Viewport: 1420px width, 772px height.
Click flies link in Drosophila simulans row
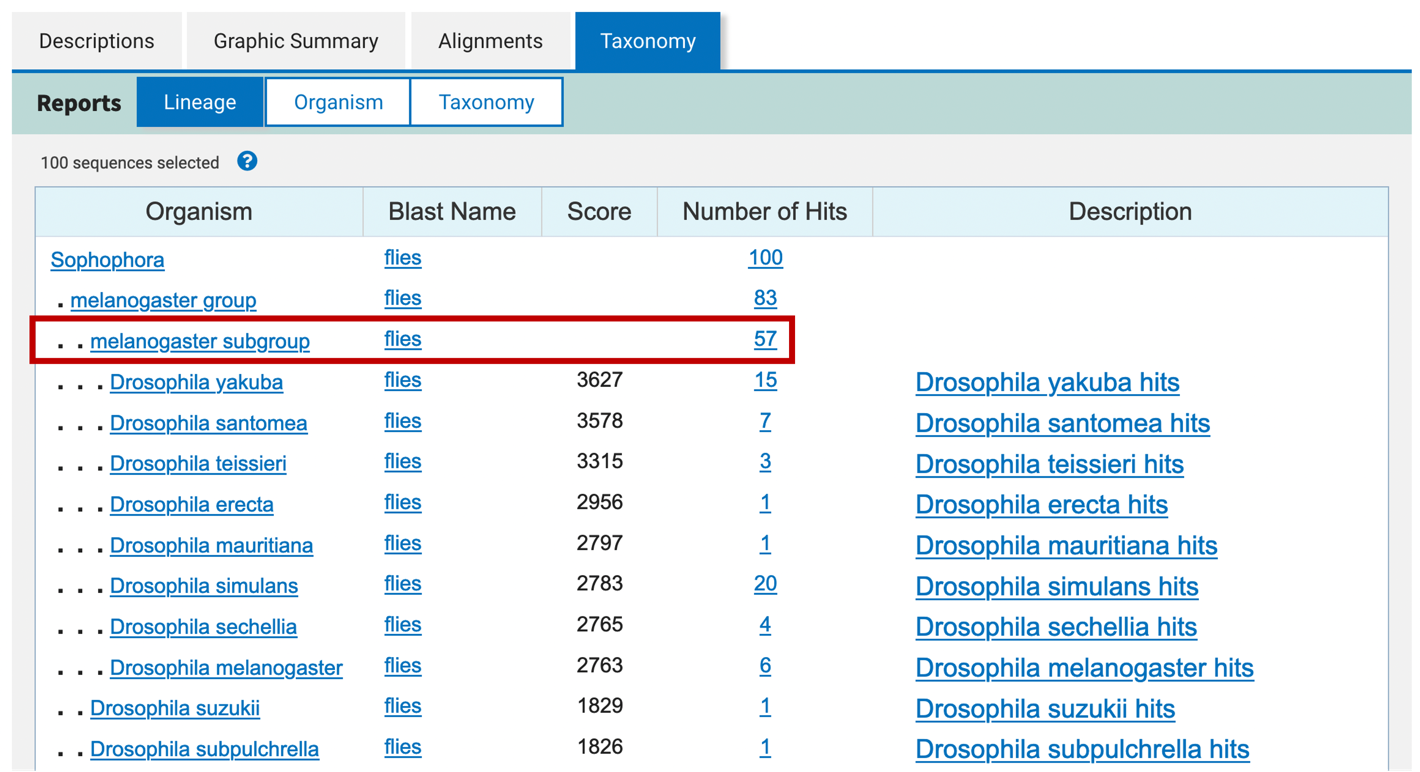402,584
